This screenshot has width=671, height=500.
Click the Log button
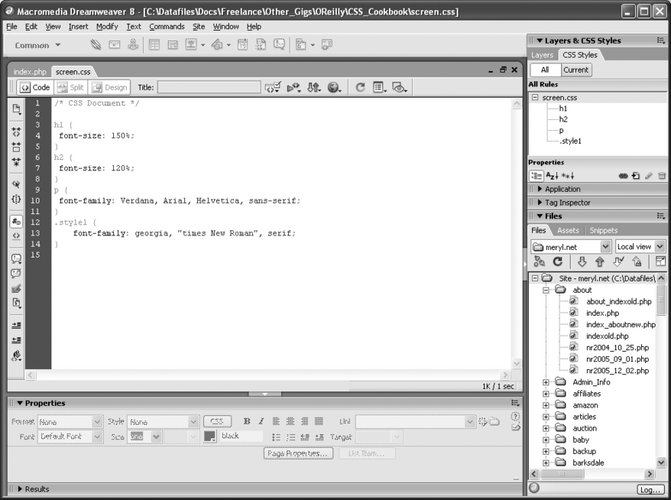[650, 489]
